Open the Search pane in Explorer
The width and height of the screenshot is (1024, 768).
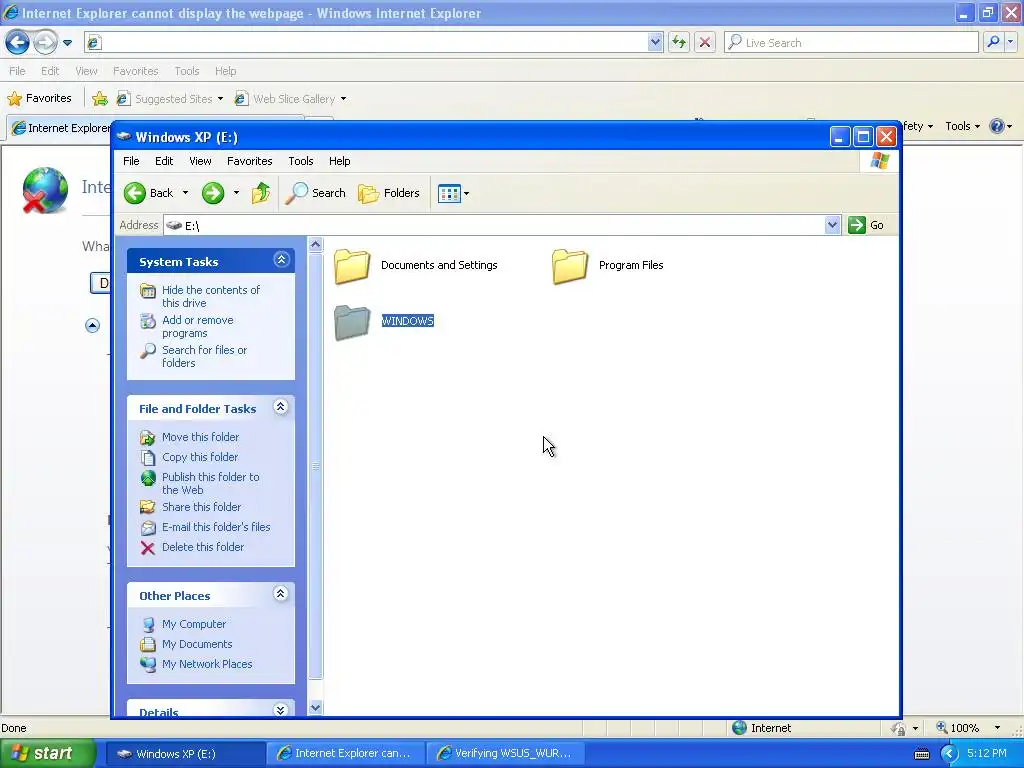click(316, 193)
